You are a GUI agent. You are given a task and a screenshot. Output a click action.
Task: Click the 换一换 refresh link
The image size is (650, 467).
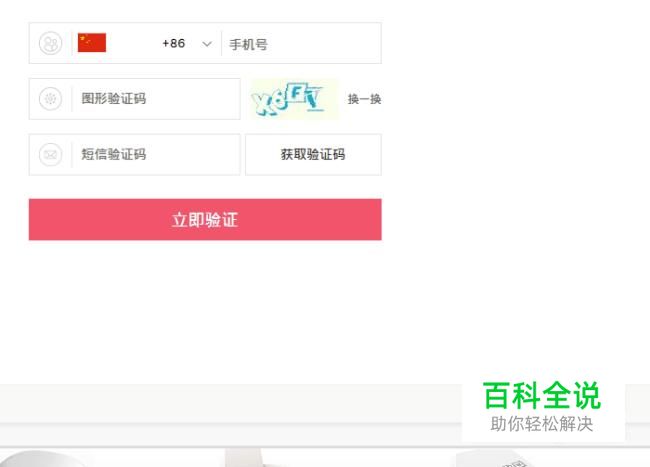coord(364,99)
